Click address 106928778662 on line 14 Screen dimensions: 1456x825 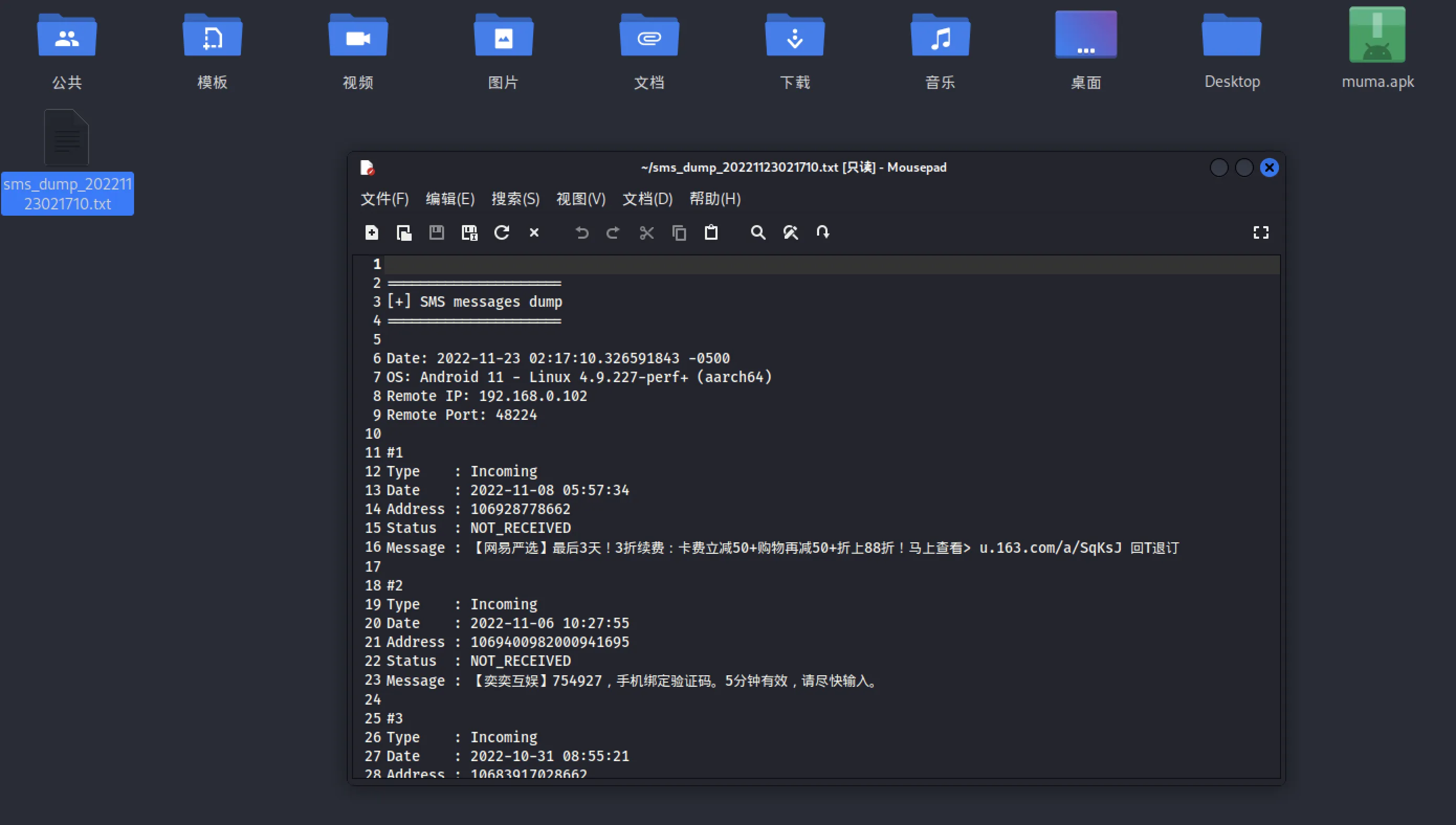pyautogui.click(x=520, y=509)
